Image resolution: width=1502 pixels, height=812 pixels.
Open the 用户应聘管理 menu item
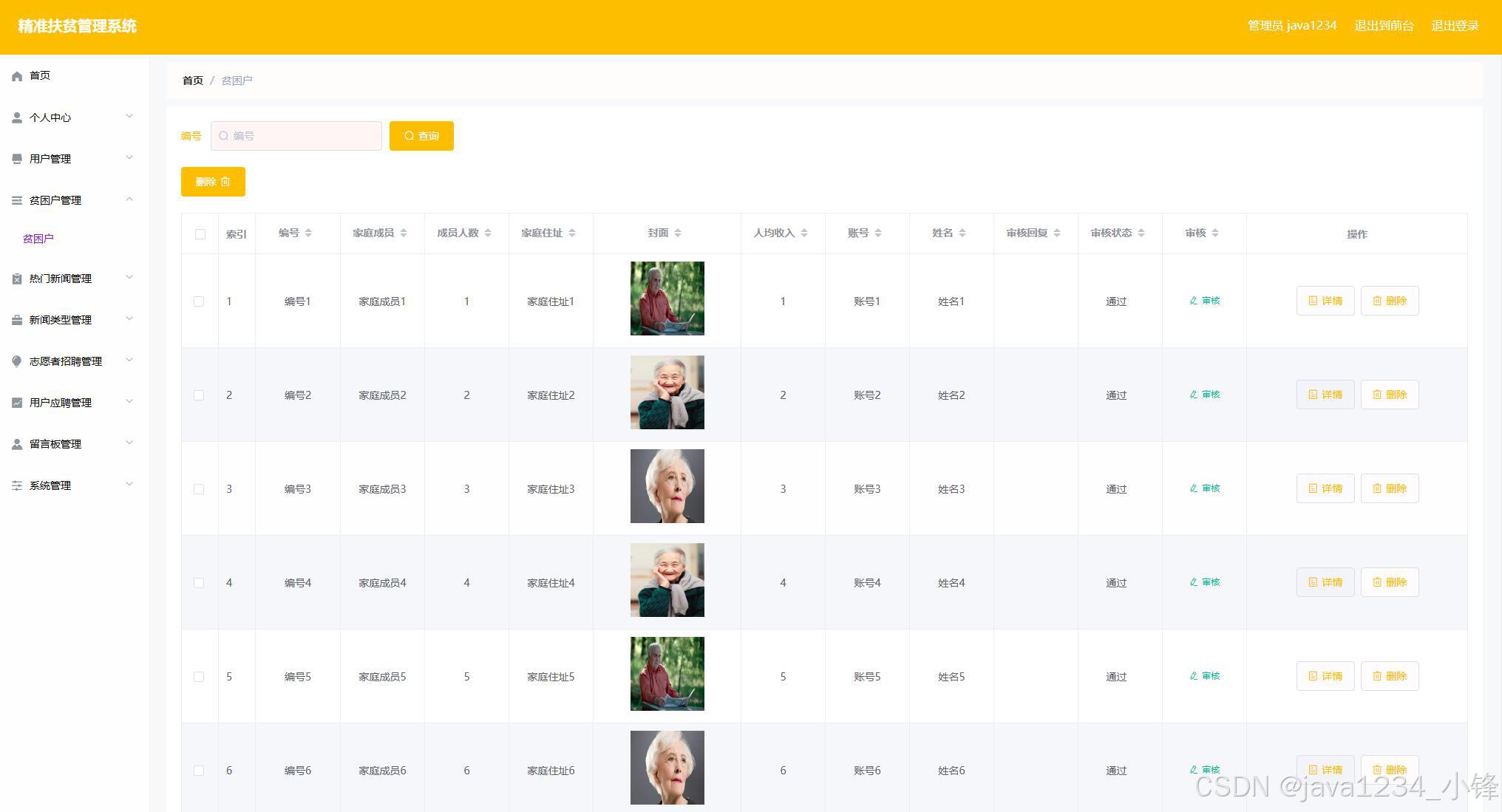pos(61,403)
